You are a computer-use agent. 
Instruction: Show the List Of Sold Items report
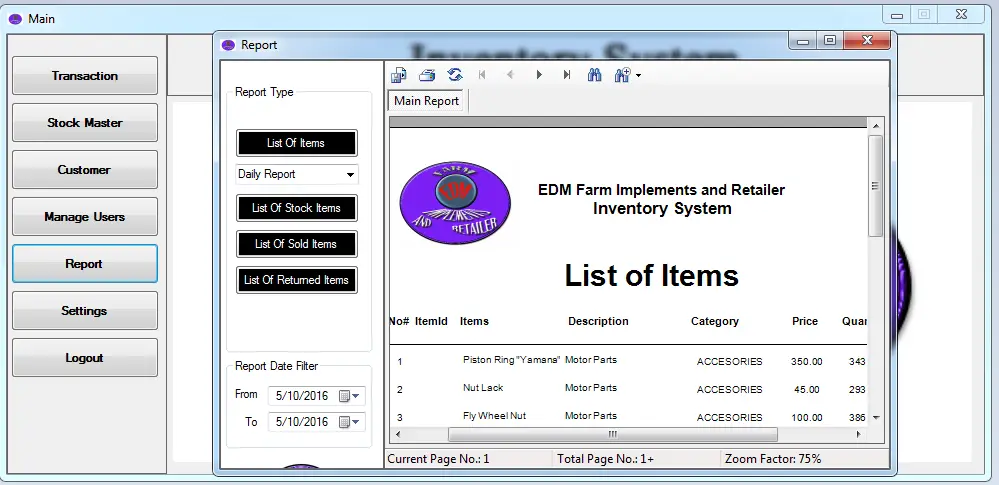pyautogui.click(x=296, y=243)
